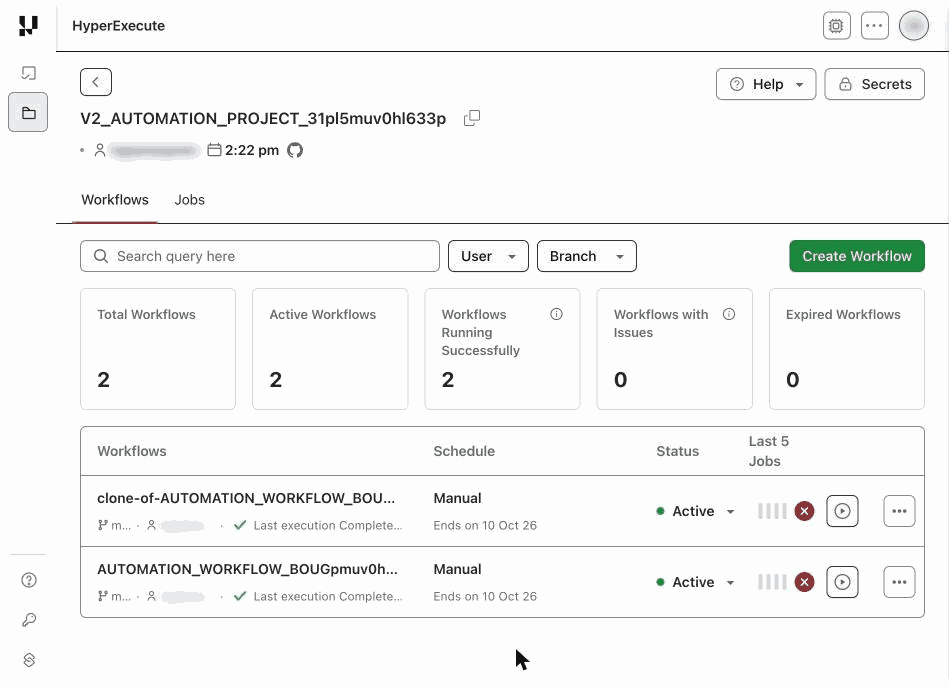Switch to the Workflows tab
This screenshot has width=949, height=687.
click(x=114, y=200)
